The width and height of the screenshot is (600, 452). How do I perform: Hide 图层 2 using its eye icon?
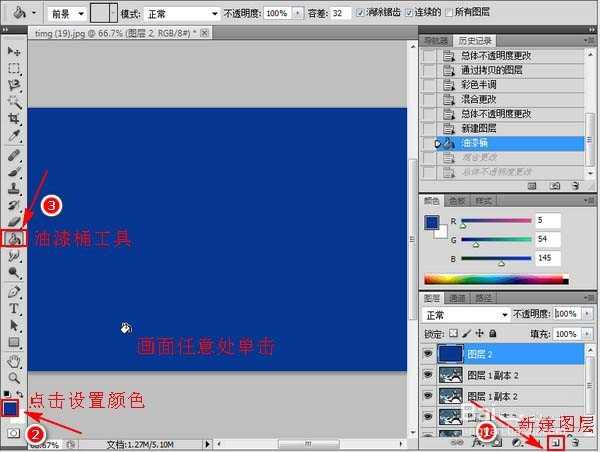428,354
